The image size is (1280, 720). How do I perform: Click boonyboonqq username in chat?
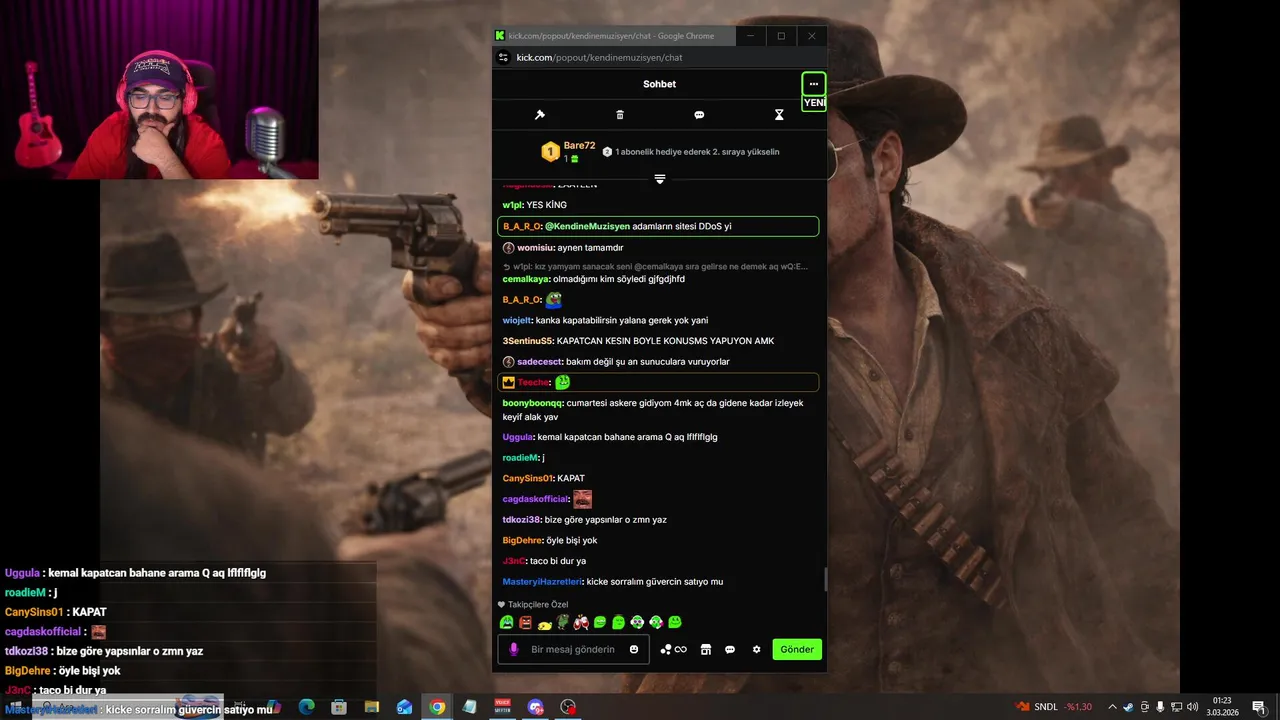[533, 403]
